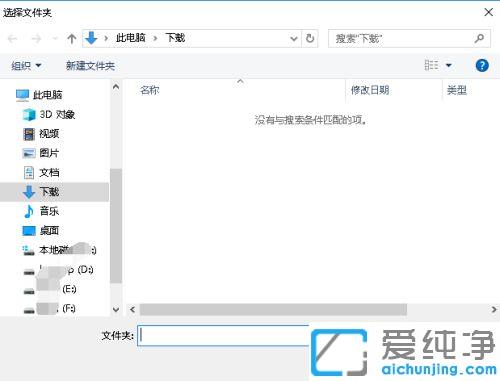Viewport: 500px width, 381px height.
Task: Click the navigation pane scroll down arrow
Action: point(116,310)
